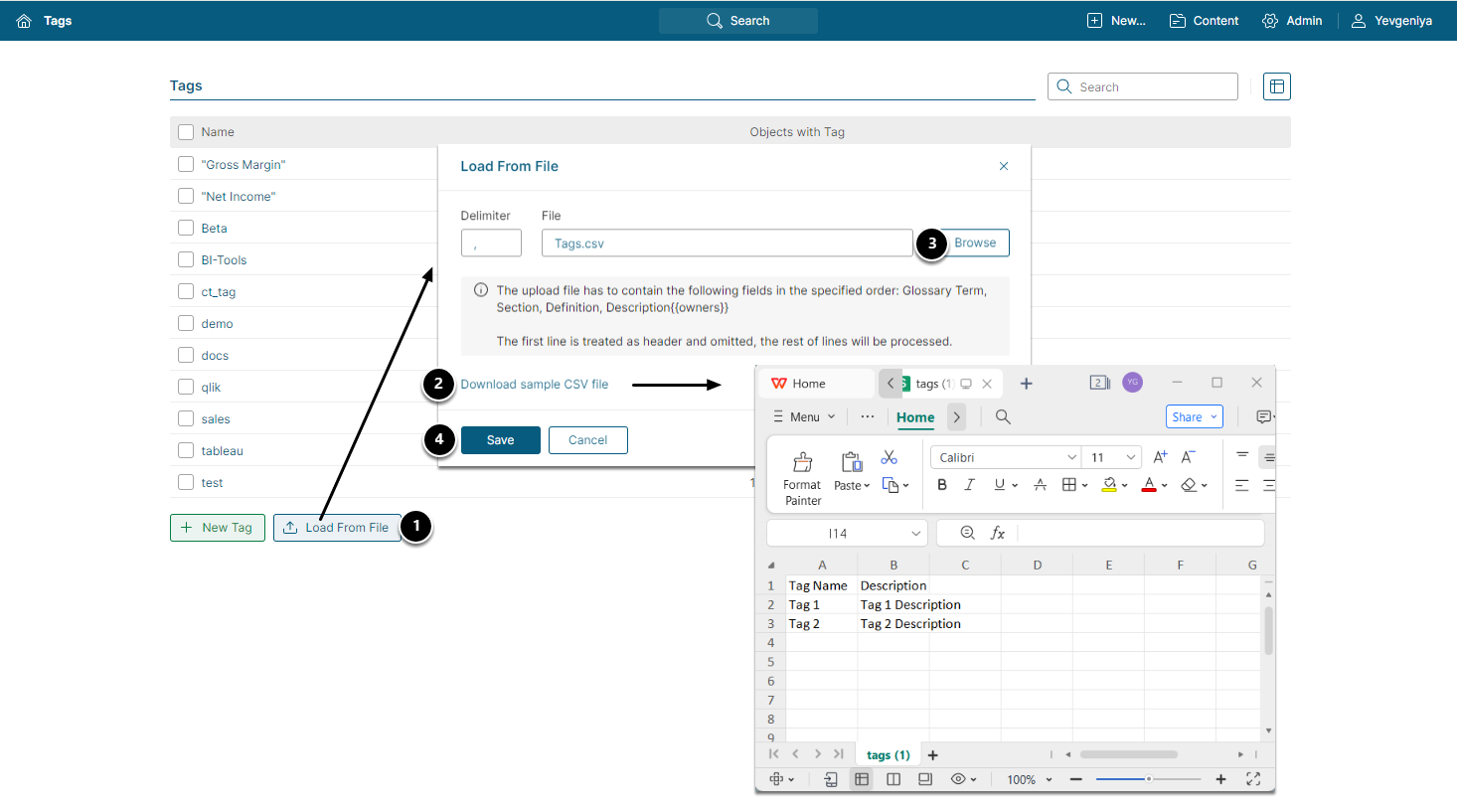The height and width of the screenshot is (812, 1457).
Task: Open a new tab in spreadsheet window
Action: pos(1027,384)
